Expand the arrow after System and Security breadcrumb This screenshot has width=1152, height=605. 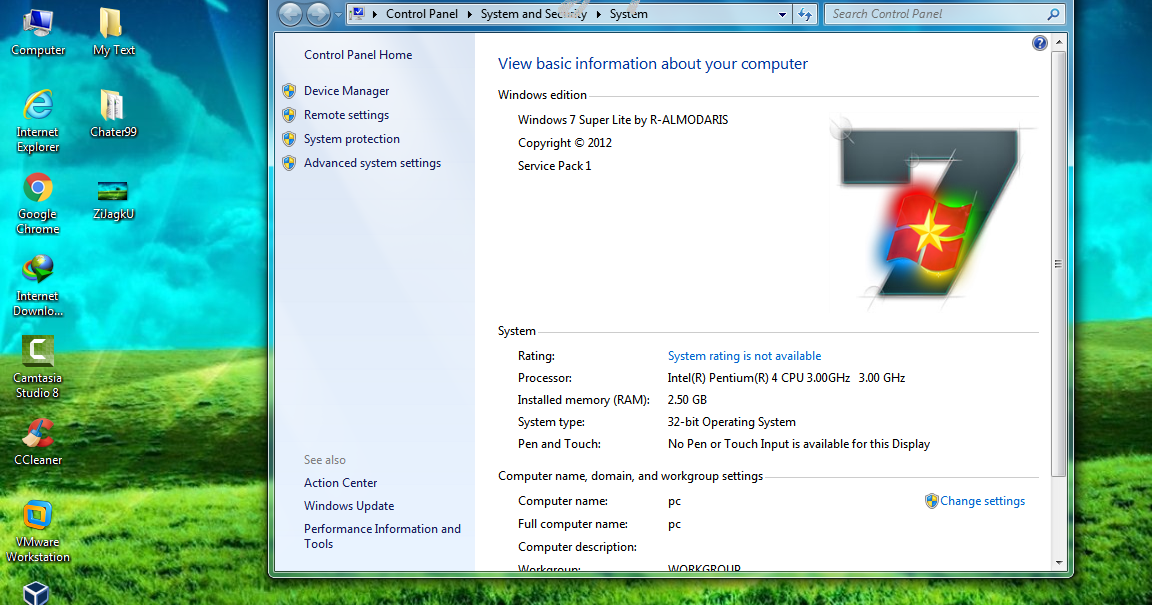pyautogui.click(x=598, y=14)
